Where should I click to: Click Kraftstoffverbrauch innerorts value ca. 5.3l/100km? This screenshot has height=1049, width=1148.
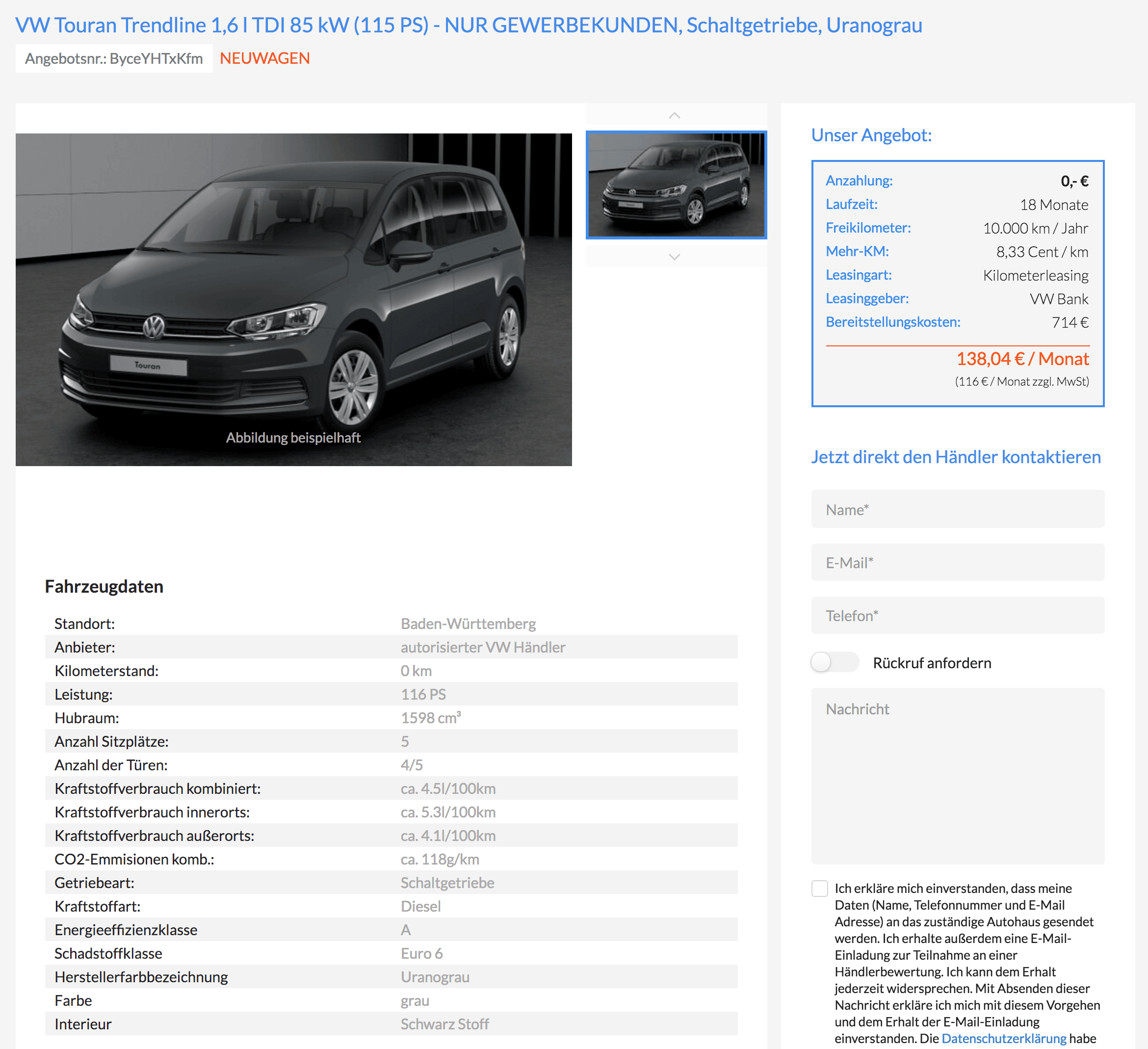(448, 812)
